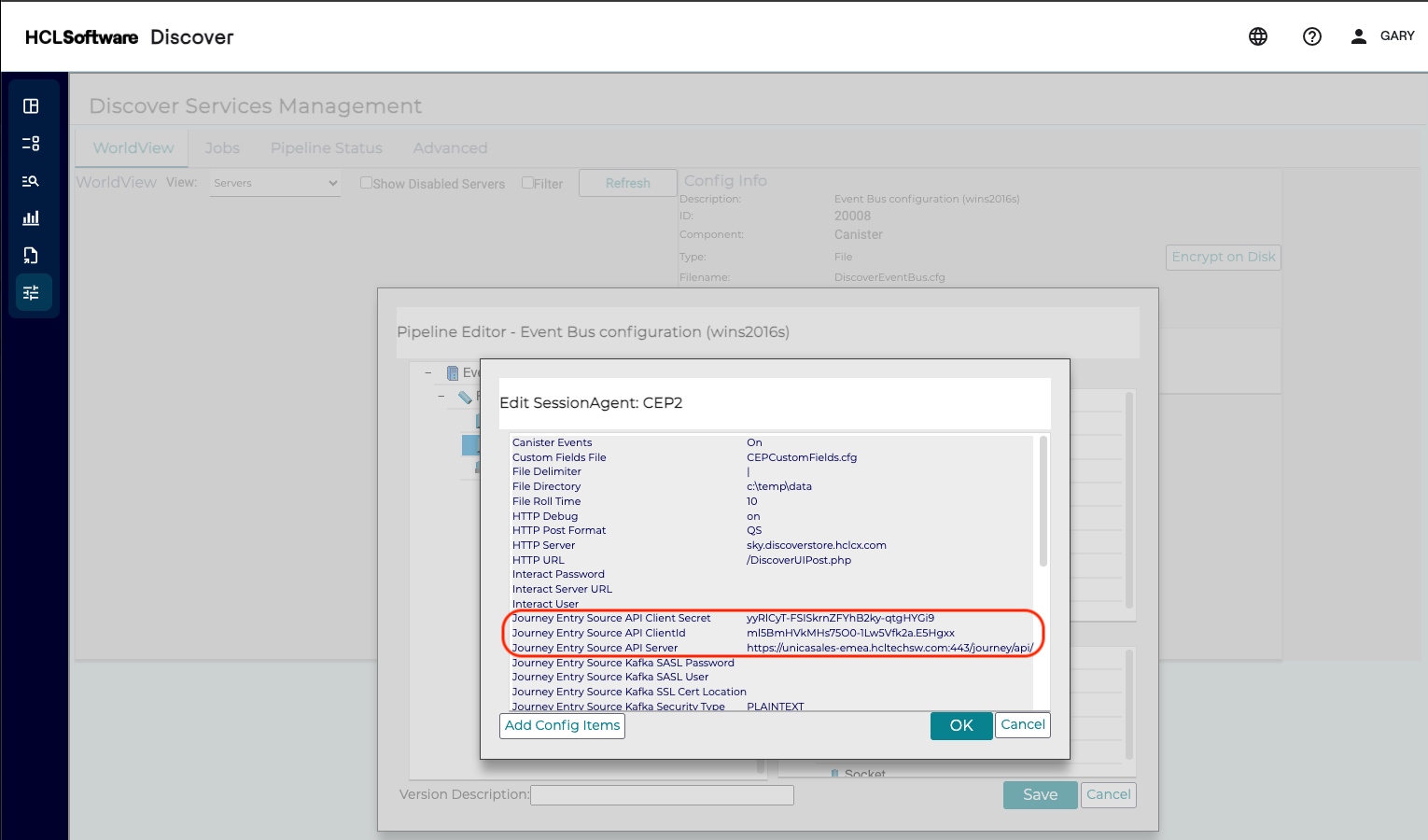
Task: Select the HTTP URL label
Action: click(539, 560)
